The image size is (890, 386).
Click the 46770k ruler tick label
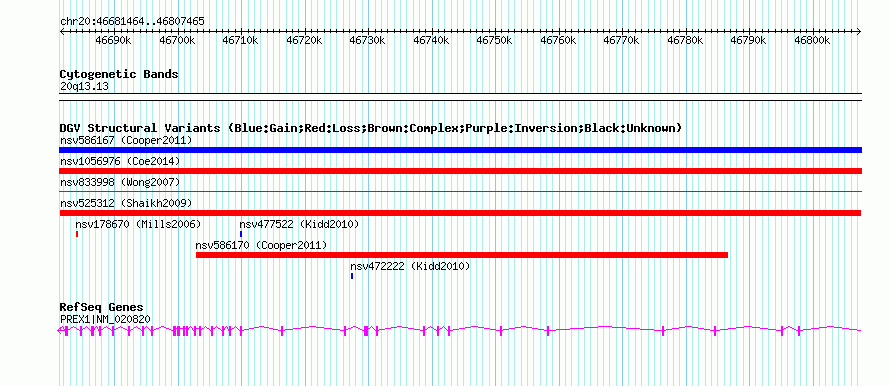[x=622, y=41]
